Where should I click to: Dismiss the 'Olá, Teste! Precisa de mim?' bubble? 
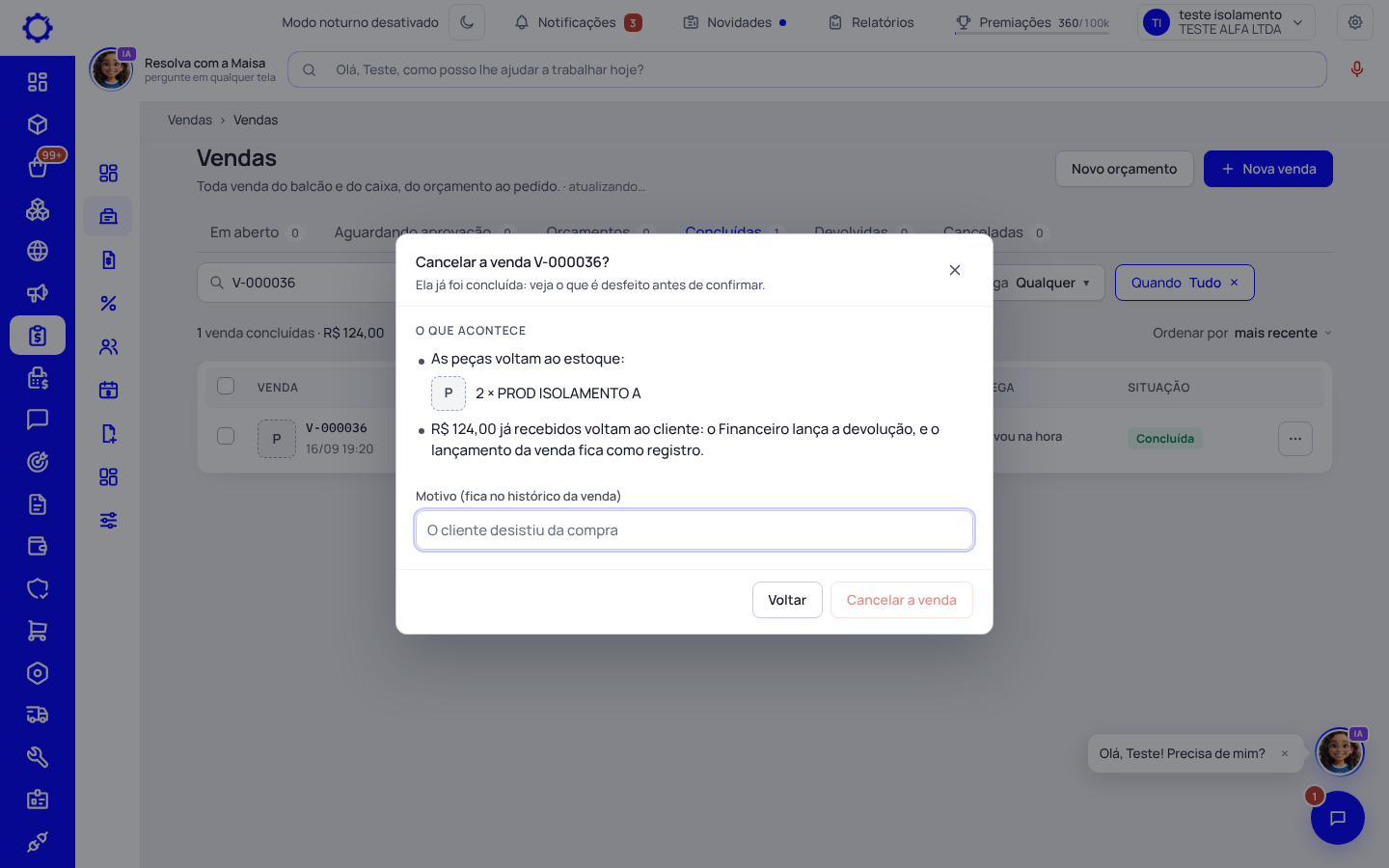coord(1285,753)
